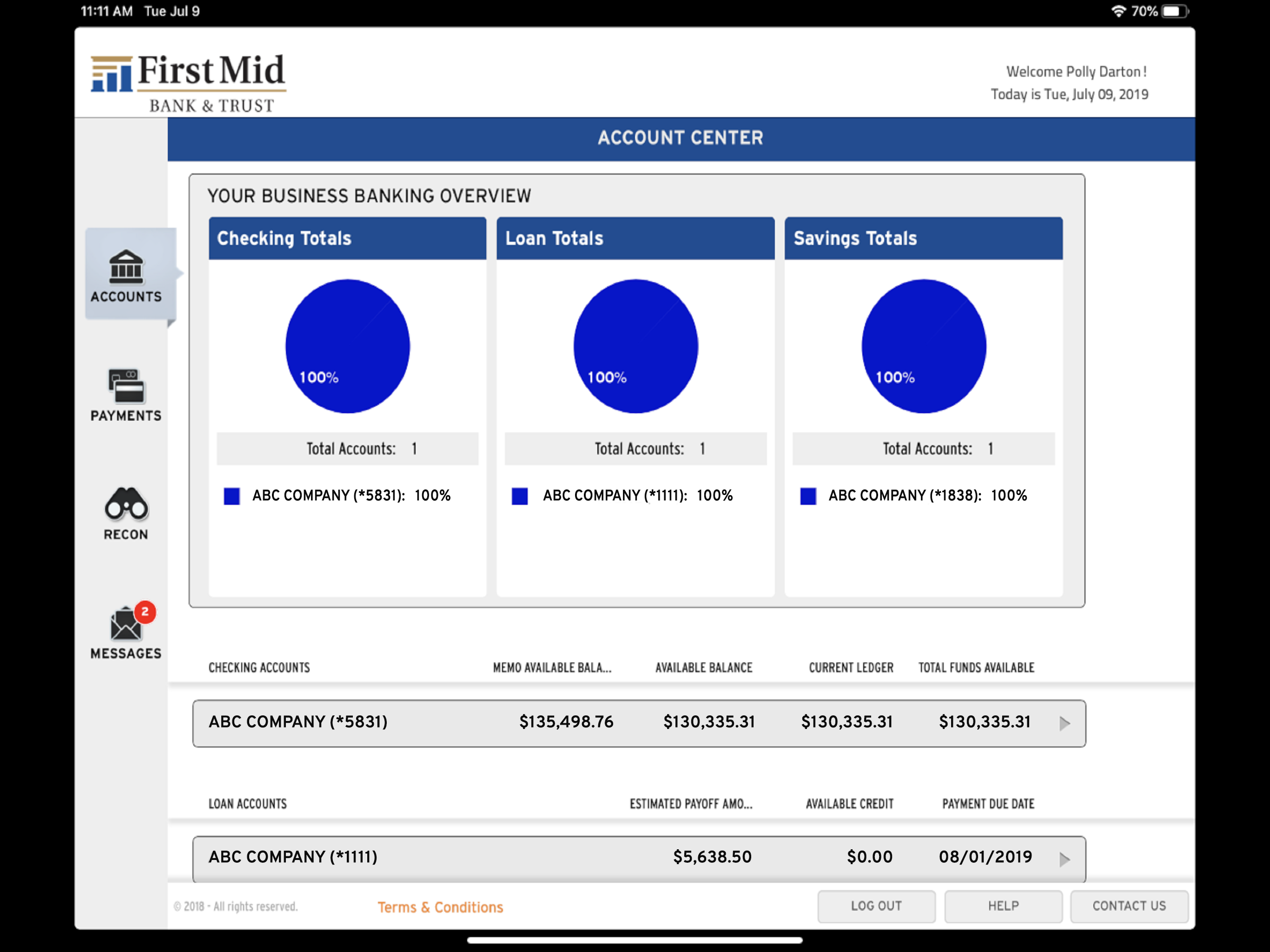Click the $0.00 available credit value
Screen dimensions: 1270x952
pyautogui.click(x=870, y=857)
